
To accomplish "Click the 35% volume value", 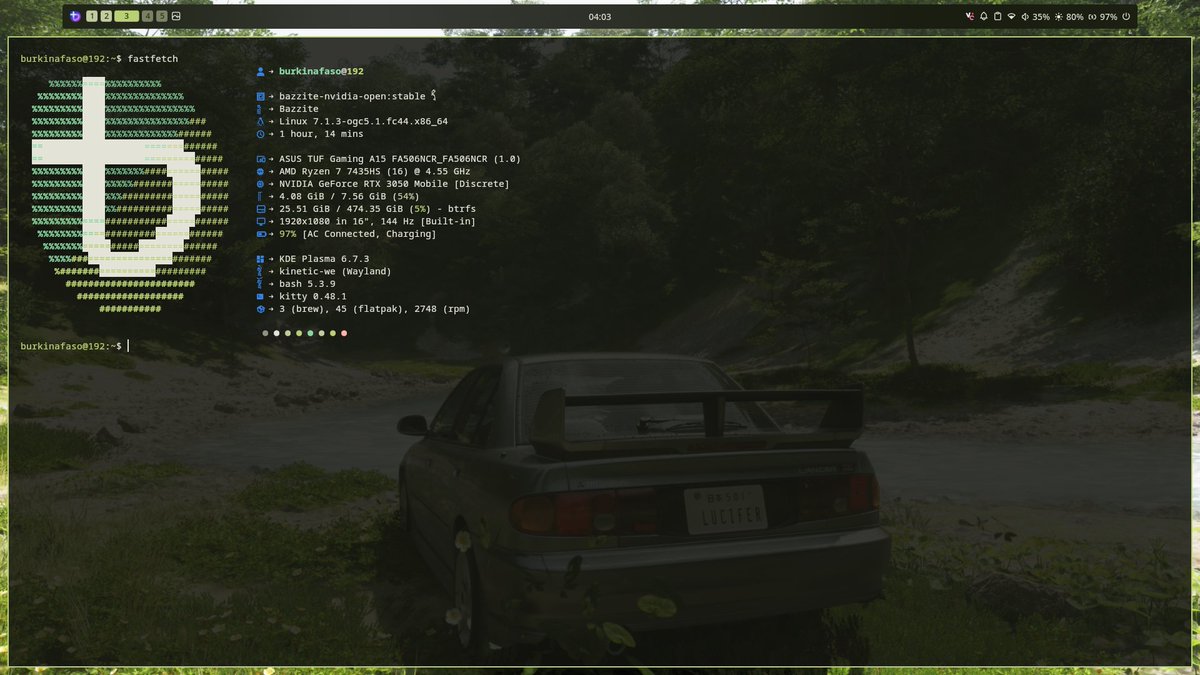I will (1041, 17).
